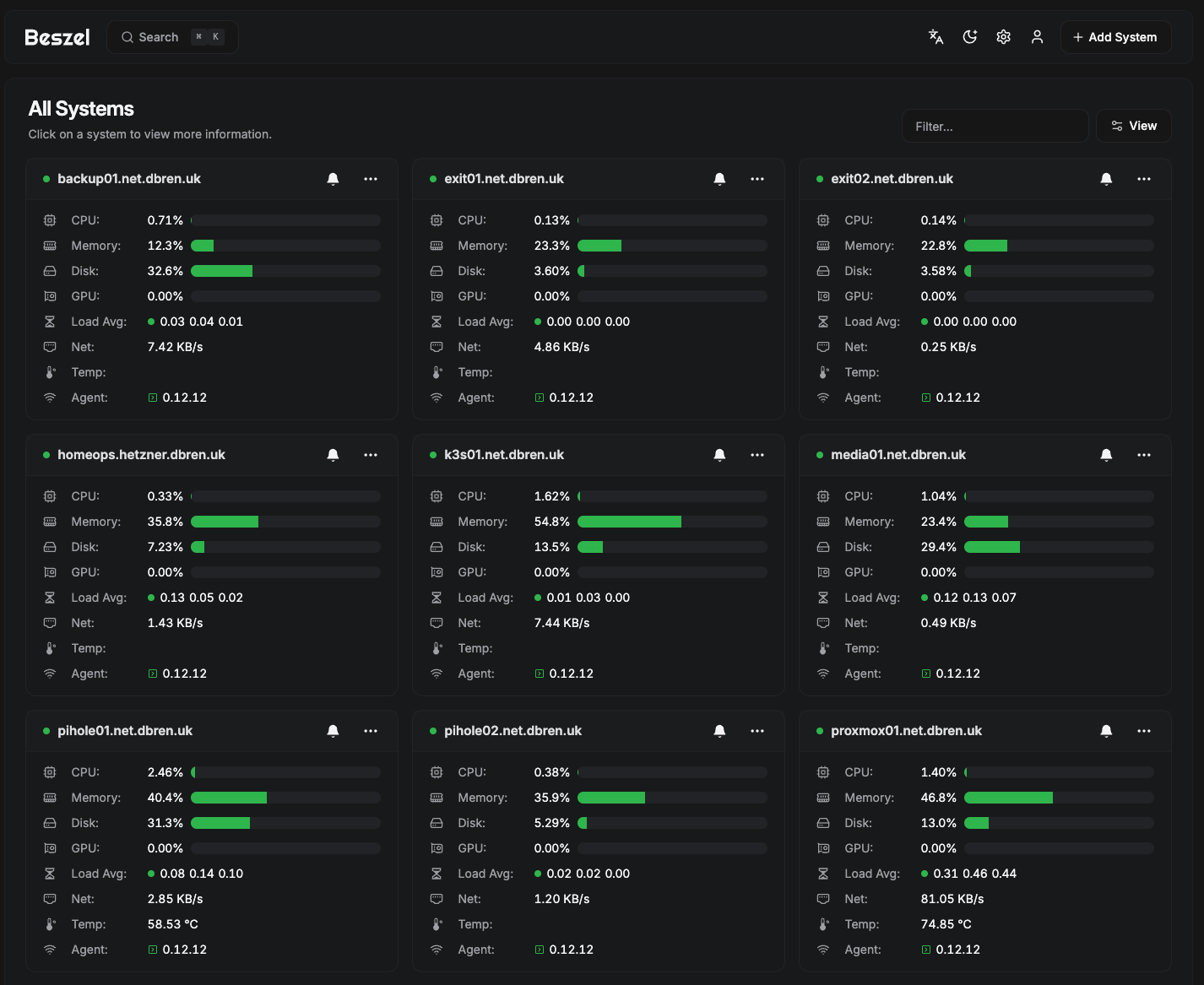1204x985 pixels.
Task: Open the proxmox01.net.dbren.uk system link
Action: (x=906, y=731)
